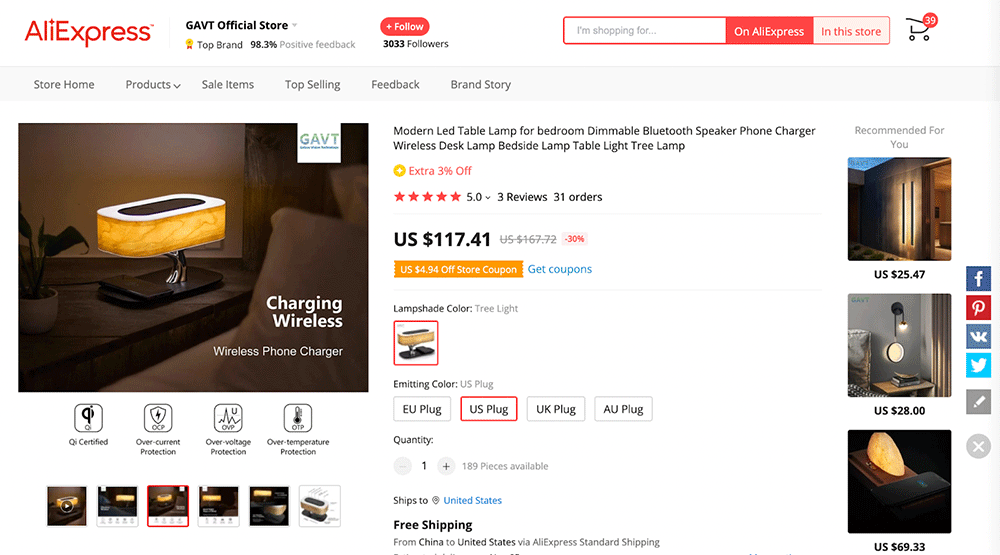This screenshot has height=555, width=1000.
Task: Share product on Facebook
Action: [x=978, y=279]
